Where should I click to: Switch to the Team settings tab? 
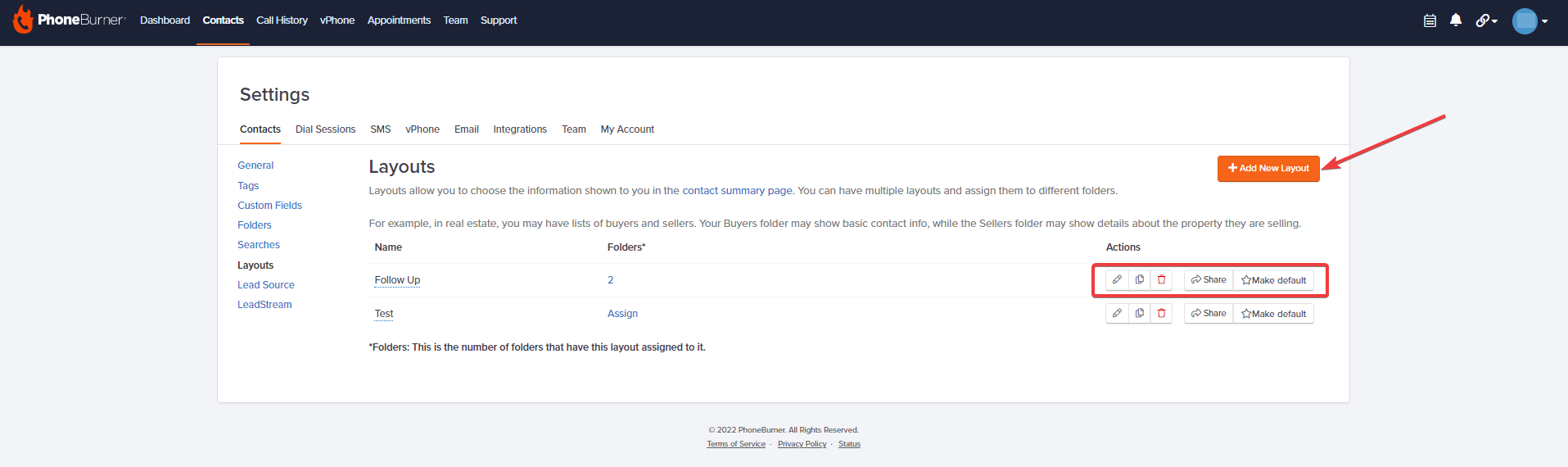pyautogui.click(x=574, y=129)
